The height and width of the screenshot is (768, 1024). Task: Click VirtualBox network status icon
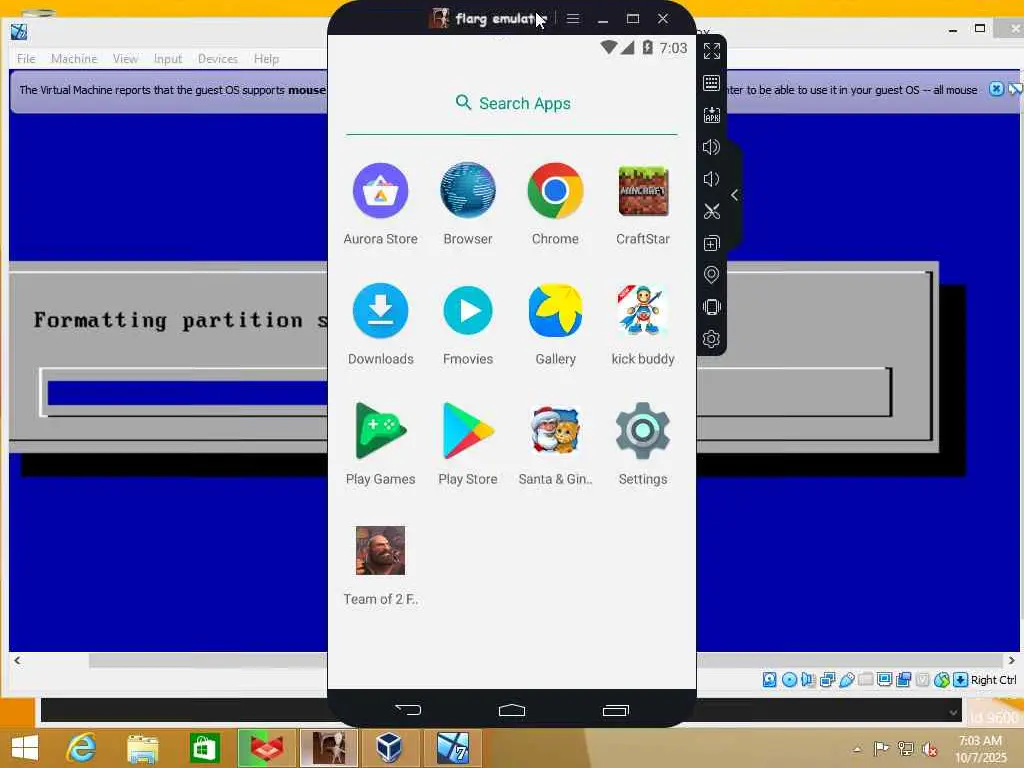pyautogui.click(x=827, y=680)
